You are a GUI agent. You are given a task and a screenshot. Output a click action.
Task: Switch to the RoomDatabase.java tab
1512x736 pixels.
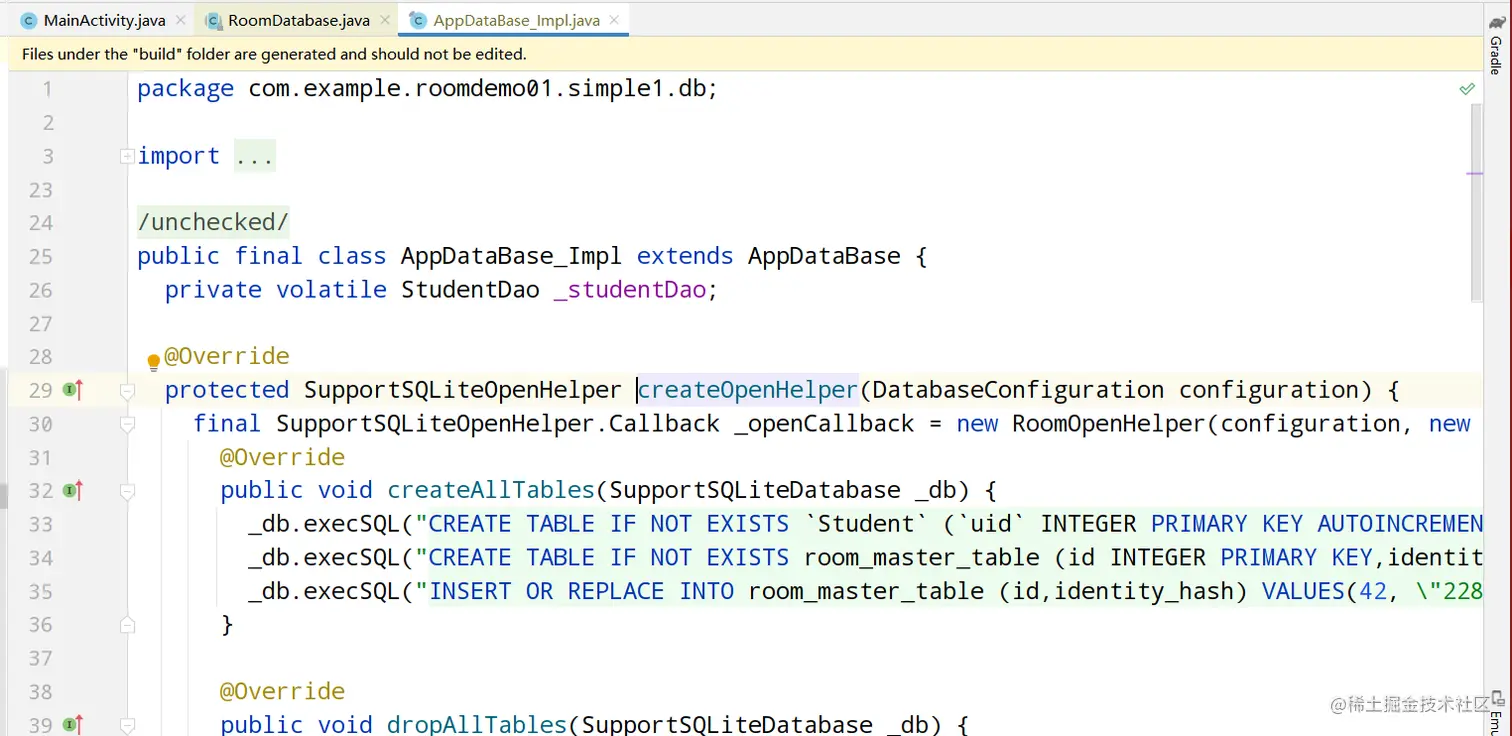point(298,20)
